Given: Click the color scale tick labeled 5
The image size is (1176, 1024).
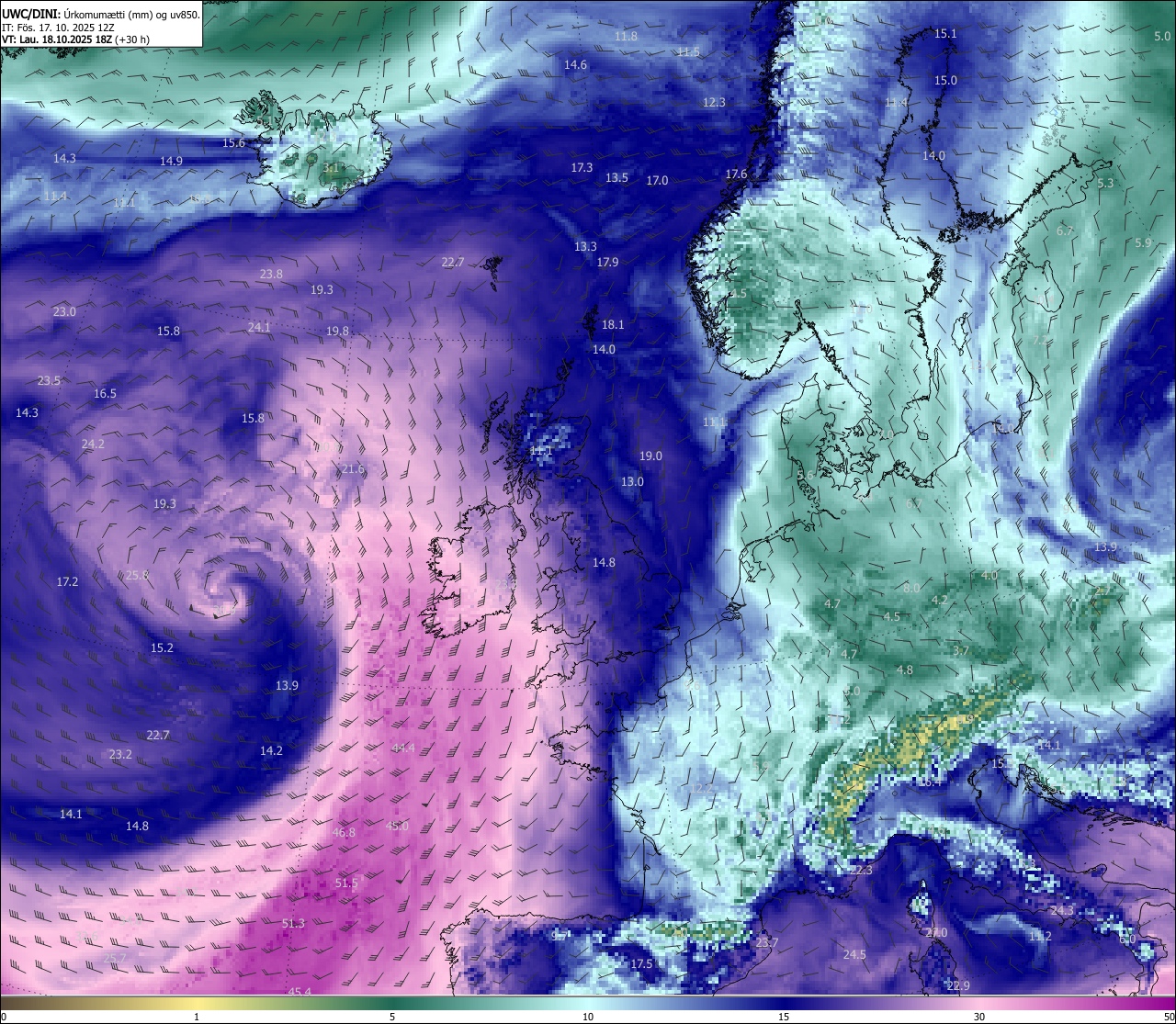Looking at the screenshot, I should 392,1017.
